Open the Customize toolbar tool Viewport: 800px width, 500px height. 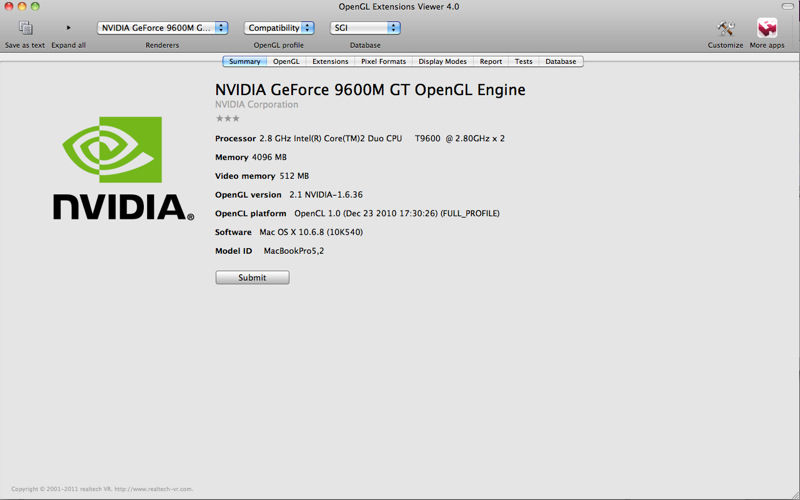point(725,28)
